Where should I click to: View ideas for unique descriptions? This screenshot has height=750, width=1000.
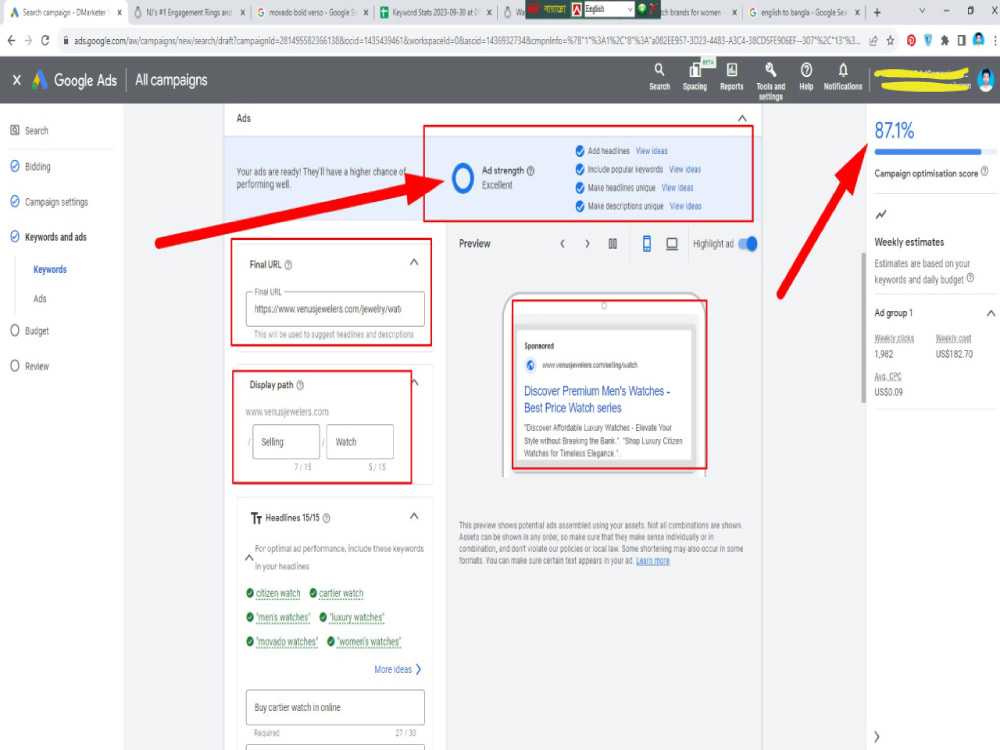pyautogui.click(x=686, y=207)
